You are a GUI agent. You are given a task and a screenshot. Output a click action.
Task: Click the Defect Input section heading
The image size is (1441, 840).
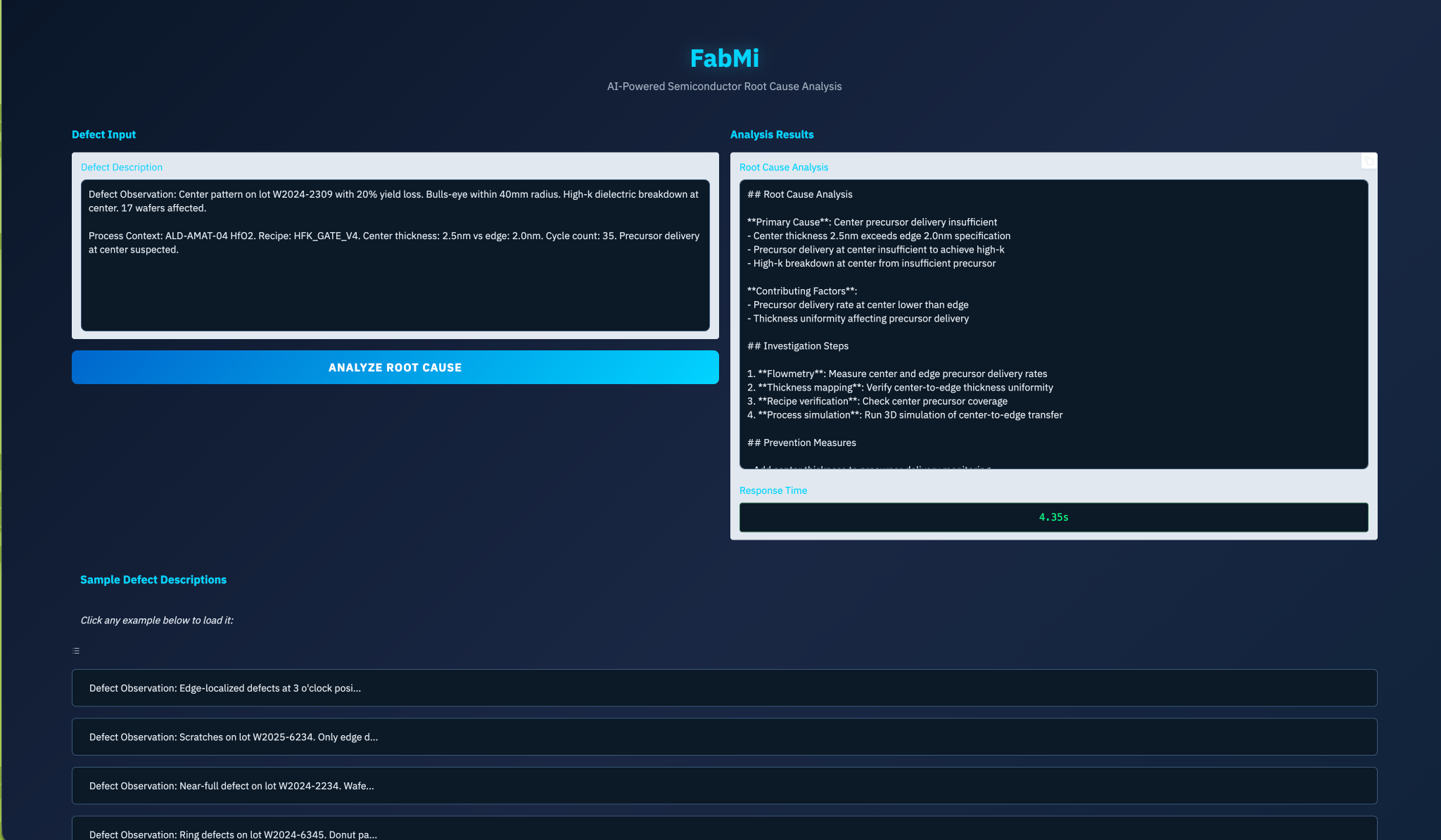[x=103, y=134]
